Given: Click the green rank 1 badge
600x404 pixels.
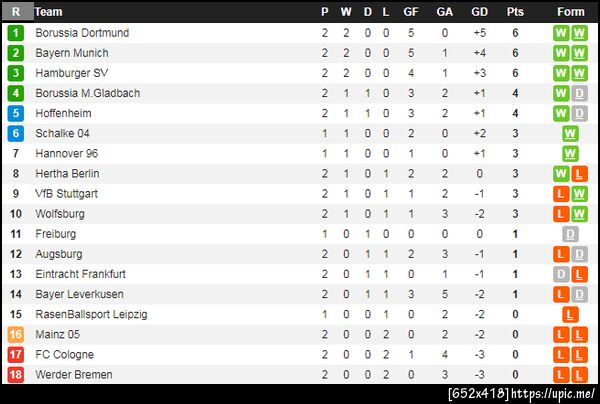Looking at the screenshot, I should (x=16, y=33).
